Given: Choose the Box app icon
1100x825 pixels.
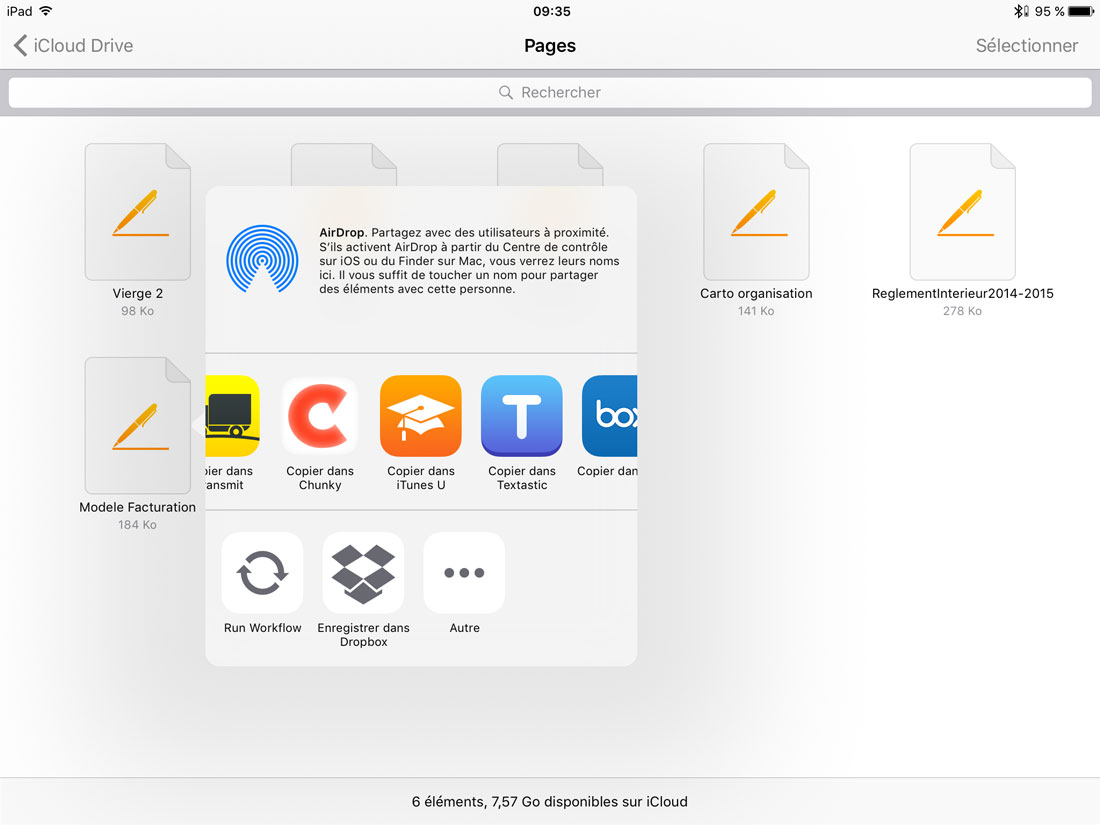Looking at the screenshot, I should [x=610, y=416].
